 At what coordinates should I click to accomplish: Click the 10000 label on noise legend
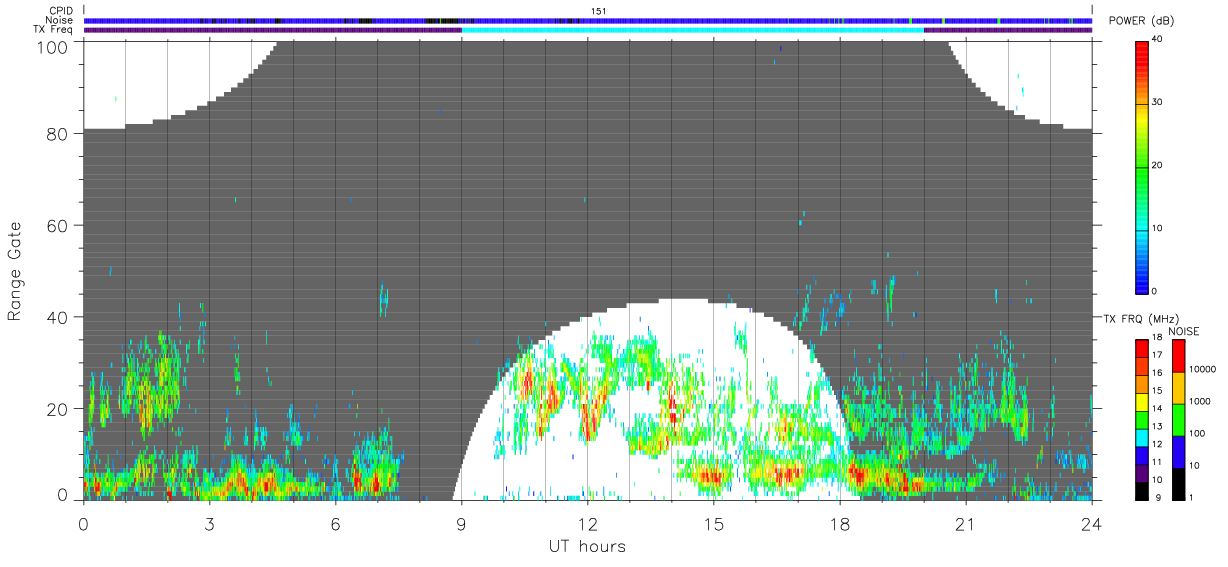point(1203,369)
